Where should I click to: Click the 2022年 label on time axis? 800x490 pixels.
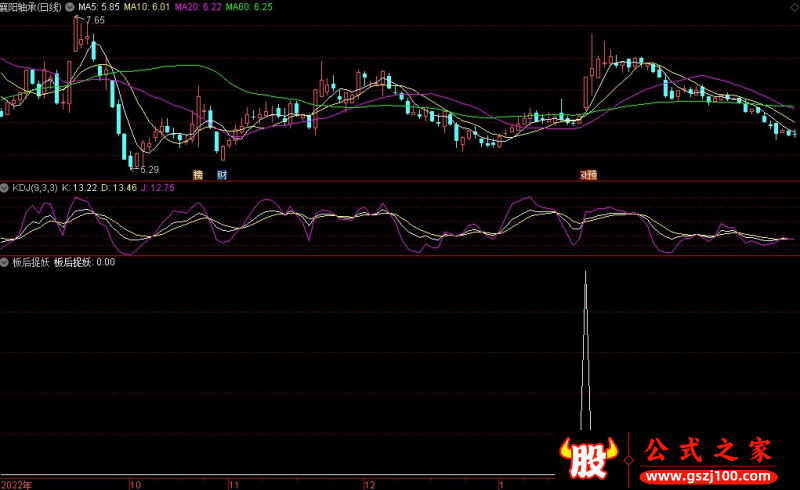pos(16,483)
